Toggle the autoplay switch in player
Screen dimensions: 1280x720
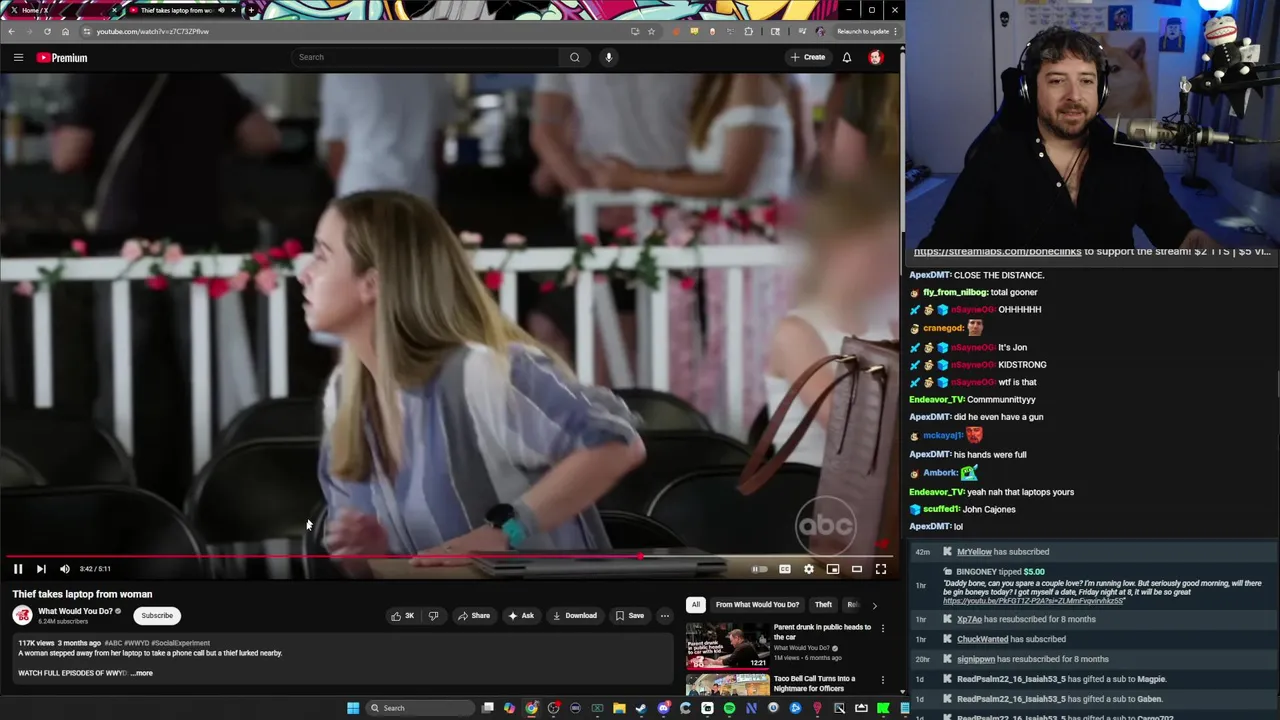pyautogui.click(x=760, y=569)
